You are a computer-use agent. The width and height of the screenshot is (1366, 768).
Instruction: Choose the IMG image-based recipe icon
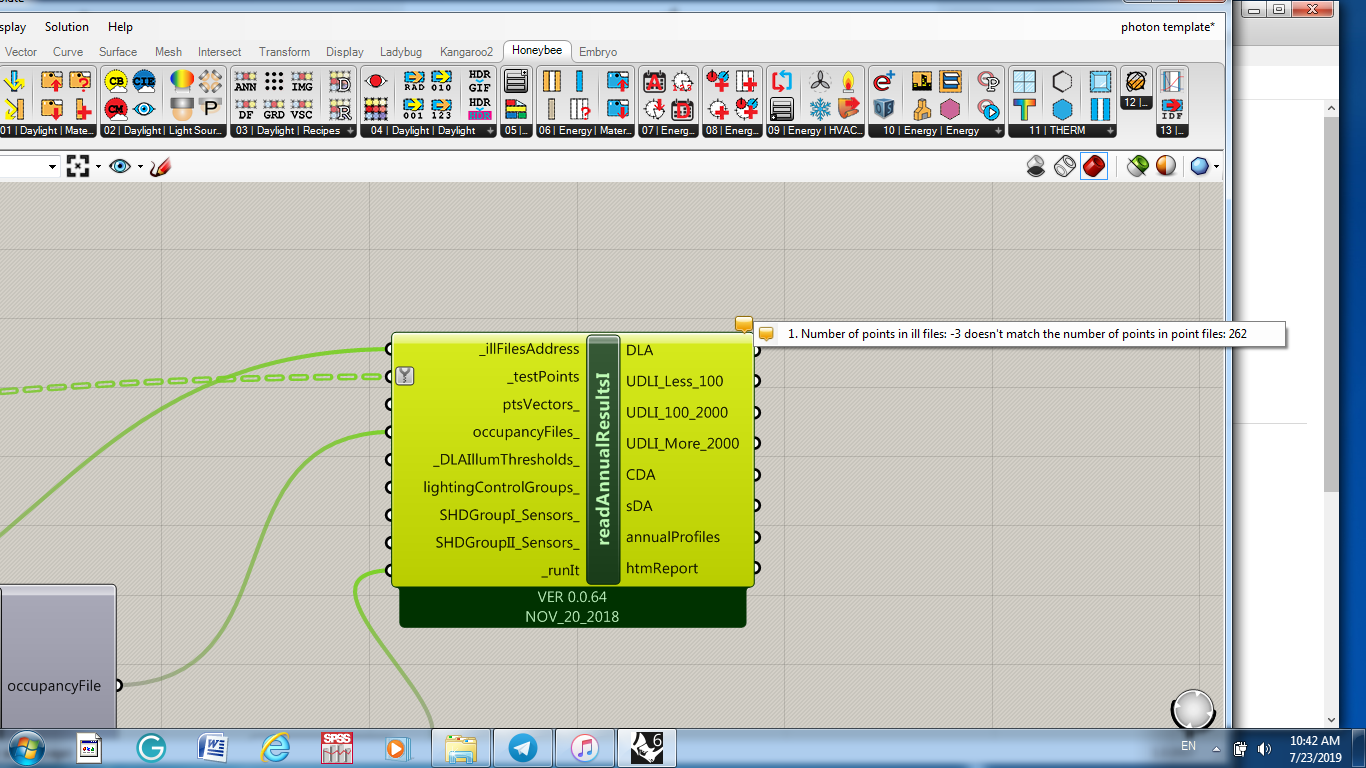[x=302, y=82]
